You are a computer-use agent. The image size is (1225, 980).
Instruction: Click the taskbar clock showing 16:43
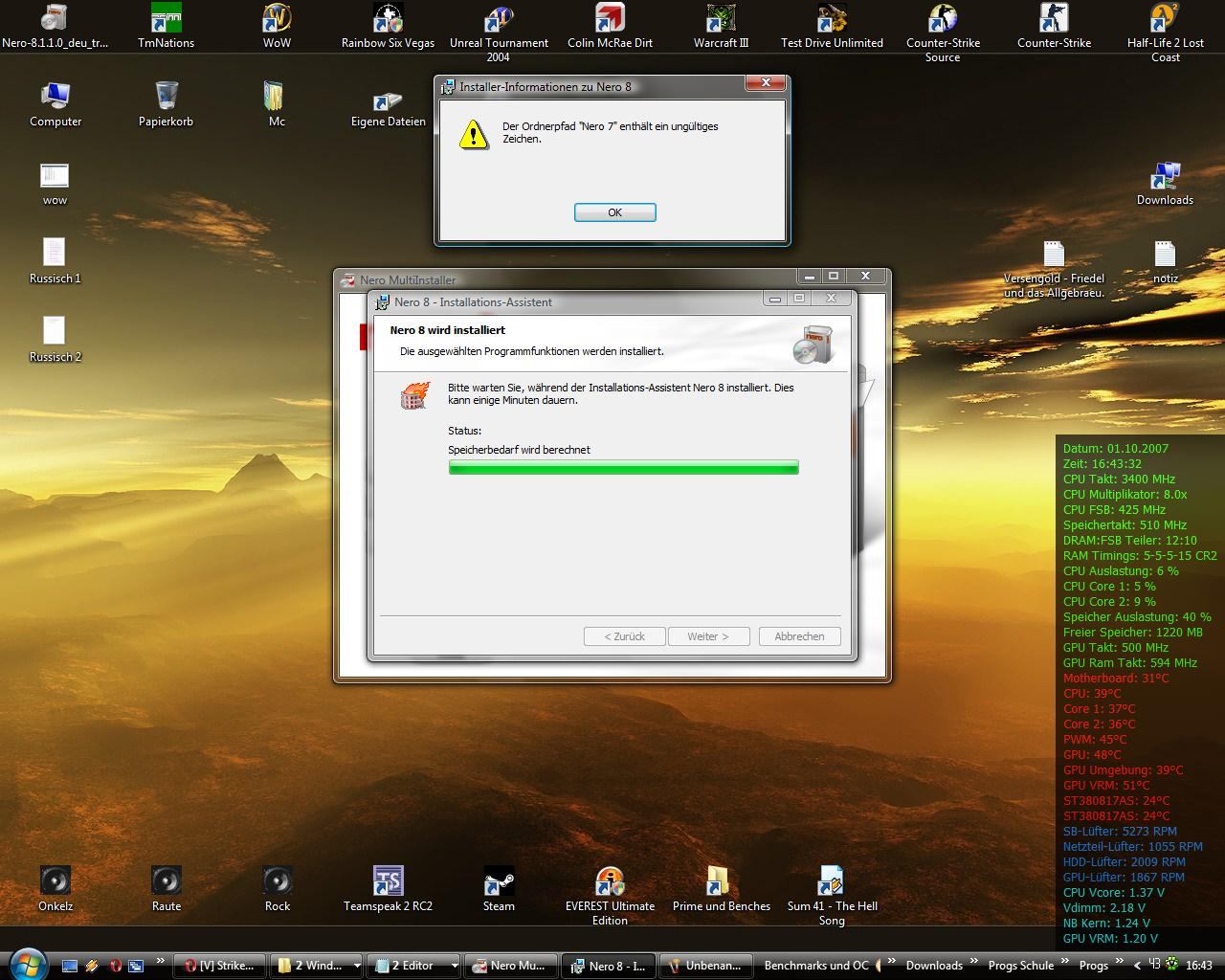click(x=1198, y=966)
